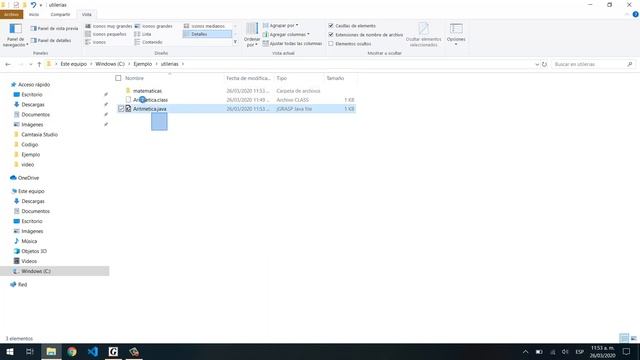Expand the layout gallery arrow
The width and height of the screenshot is (640, 360).
[x=235, y=42]
